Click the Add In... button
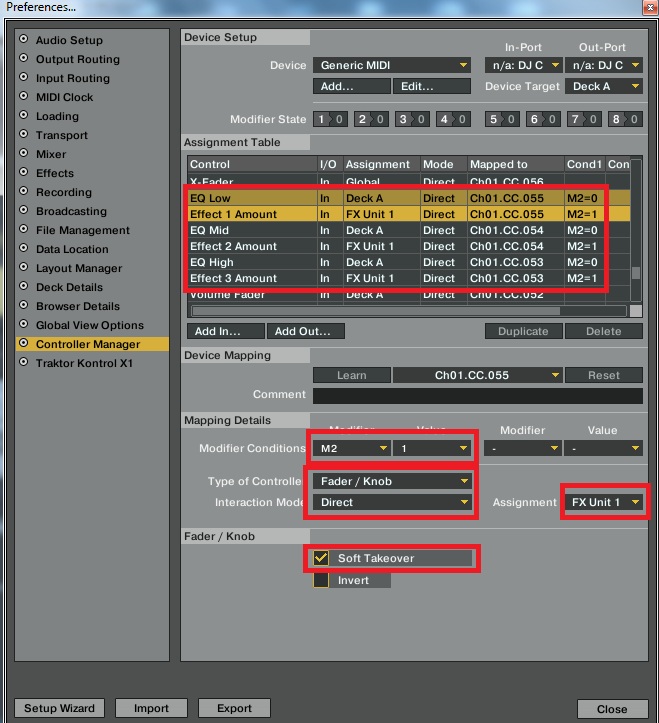This screenshot has width=659, height=723. [x=226, y=331]
